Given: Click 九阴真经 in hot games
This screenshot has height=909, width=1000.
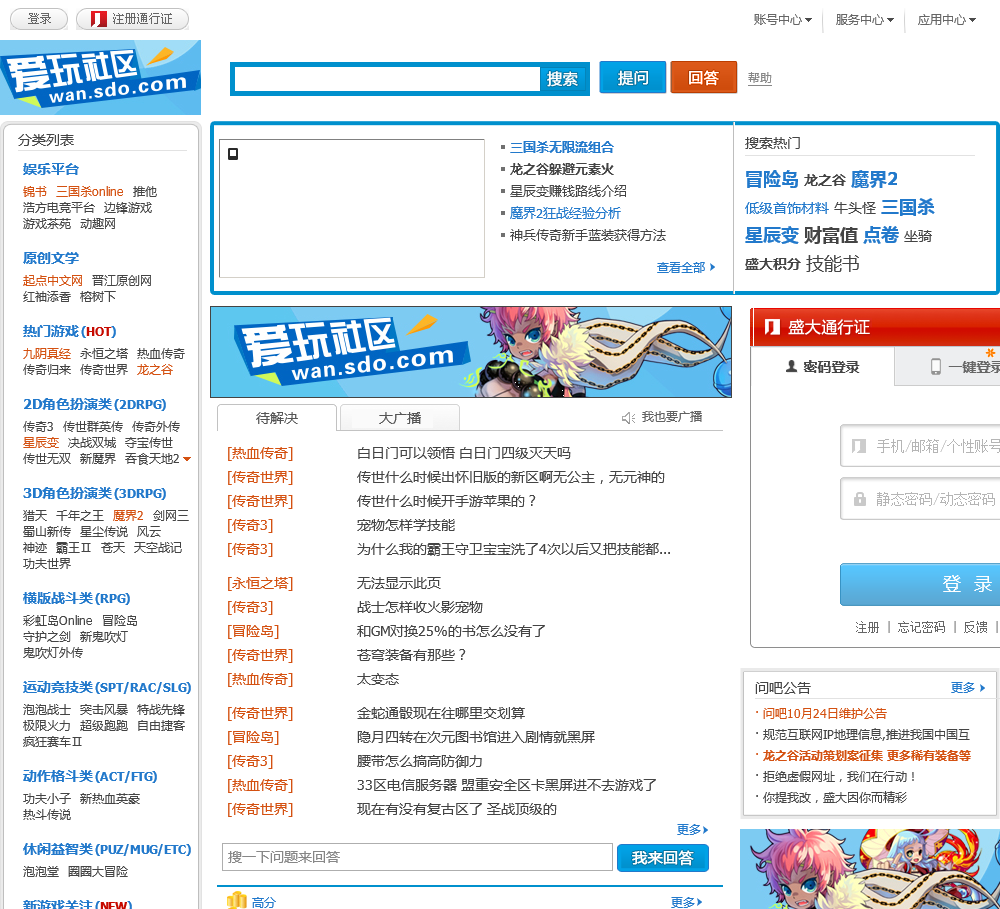Looking at the screenshot, I should click(x=47, y=353).
